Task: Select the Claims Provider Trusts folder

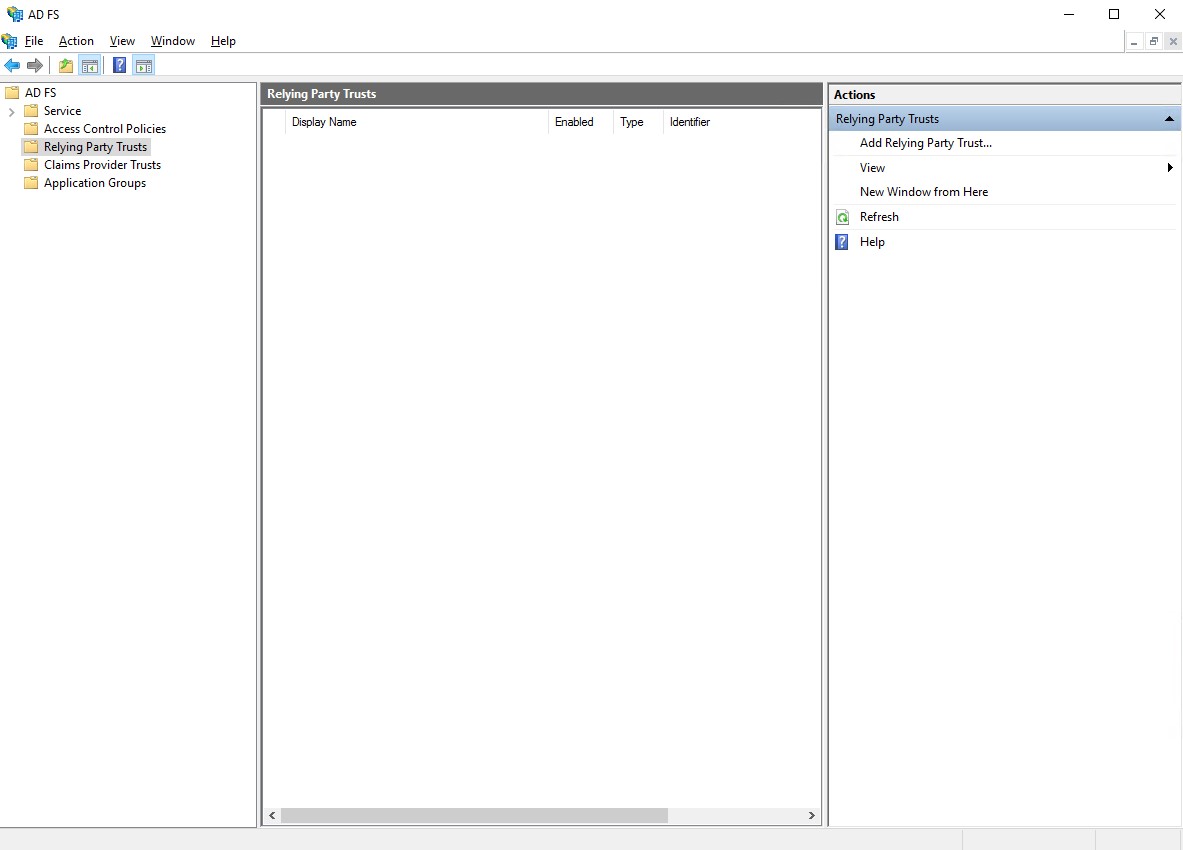Action: pos(102,164)
